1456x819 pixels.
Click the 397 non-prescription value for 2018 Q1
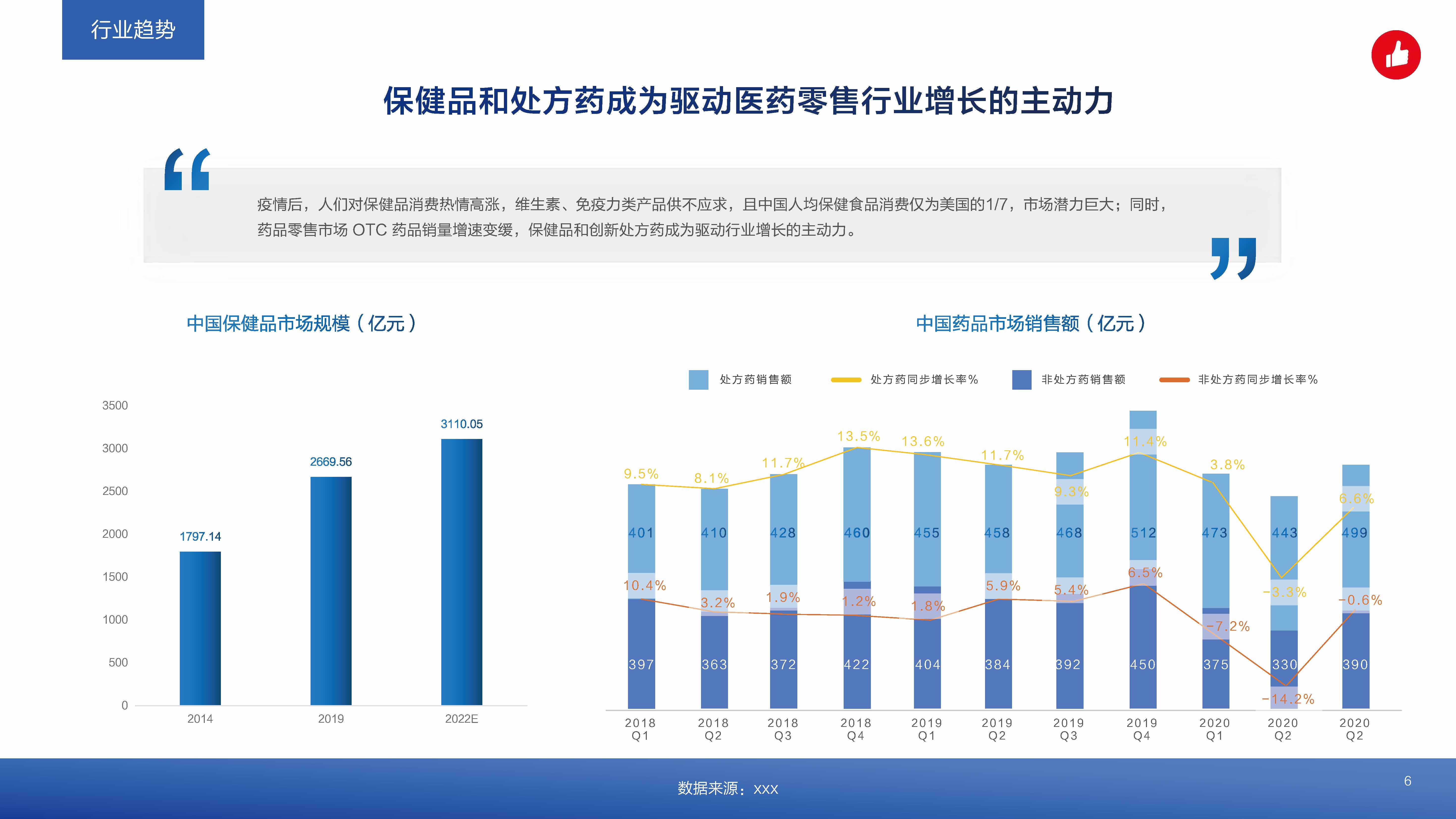point(641,665)
